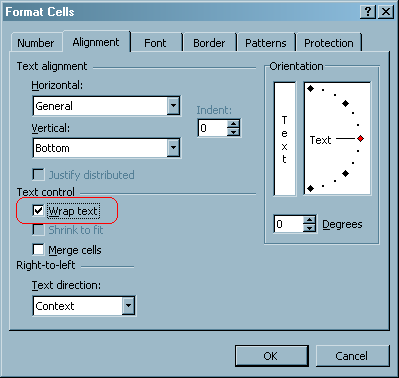Confirm with the OK button
Screen dimensions: 399x378
(x=271, y=356)
